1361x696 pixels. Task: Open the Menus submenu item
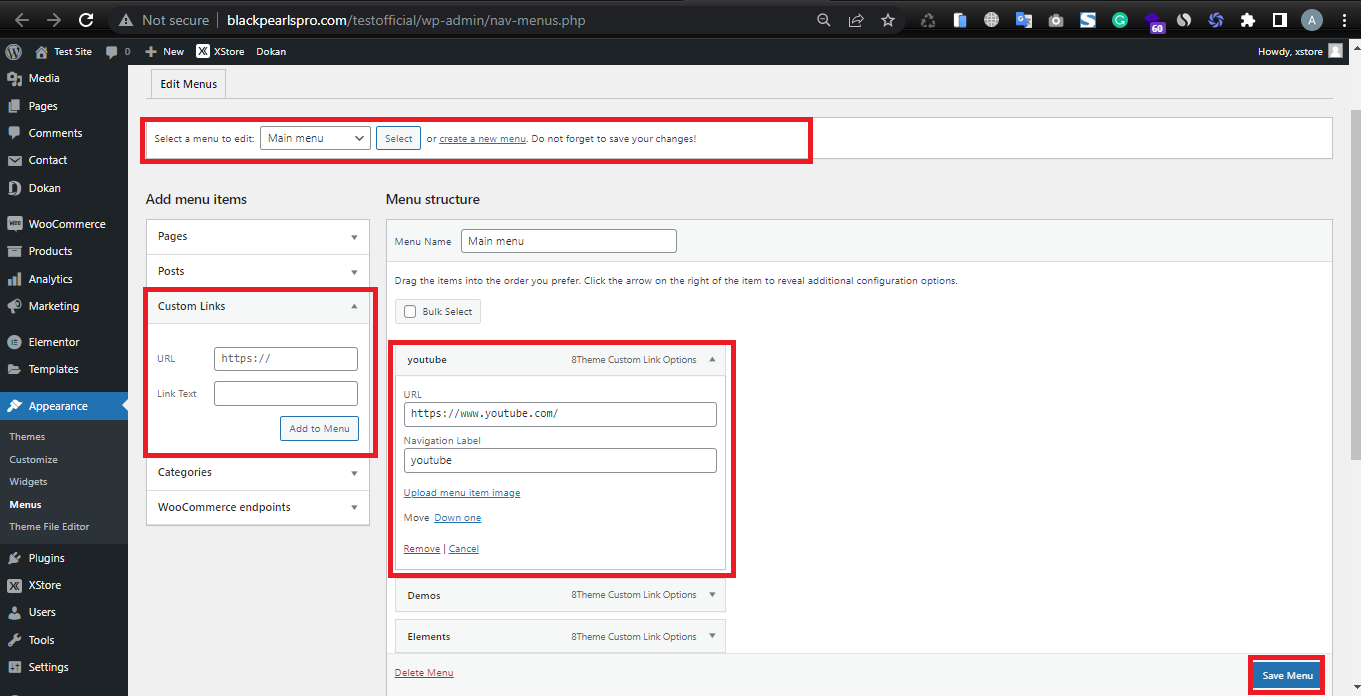[25, 505]
